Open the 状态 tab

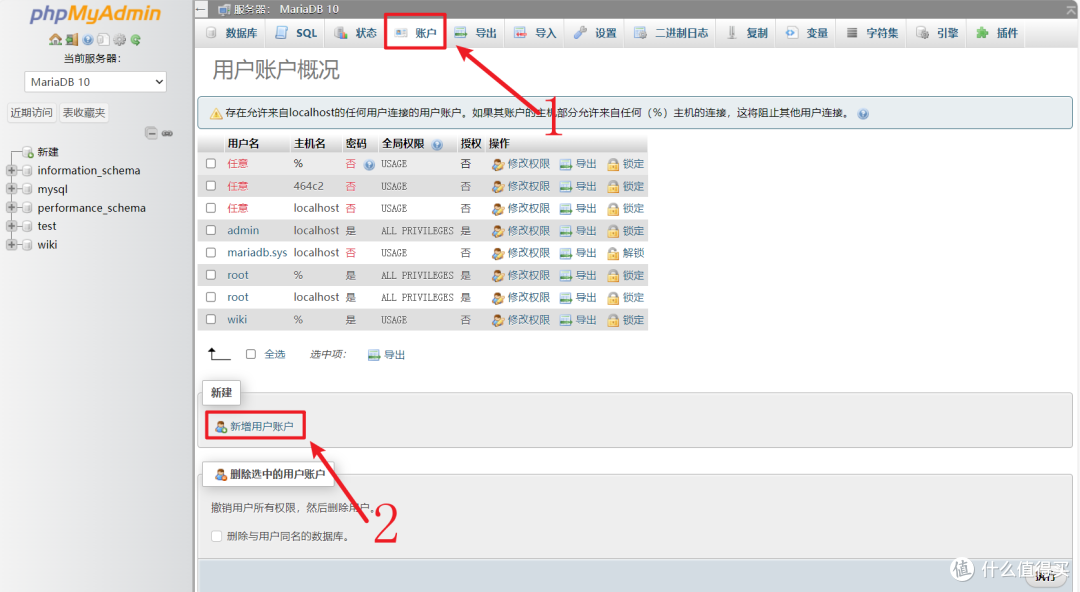(x=356, y=33)
